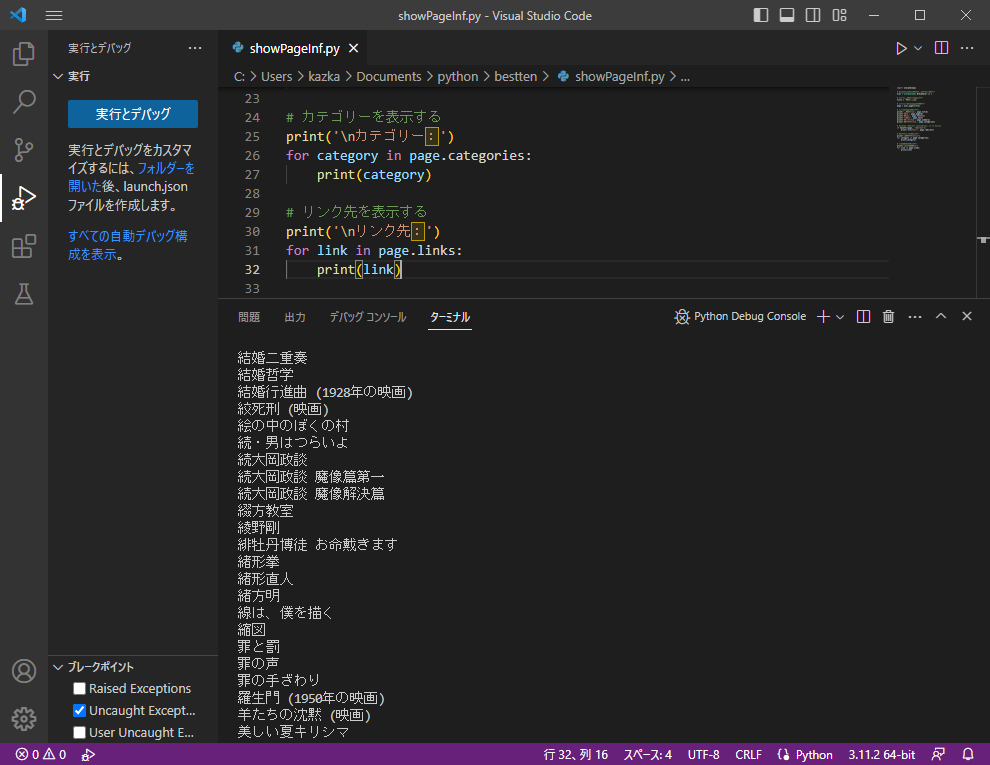Click bestten folder in breadcrumb
The height and width of the screenshot is (765, 990).
(x=515, y=76)
